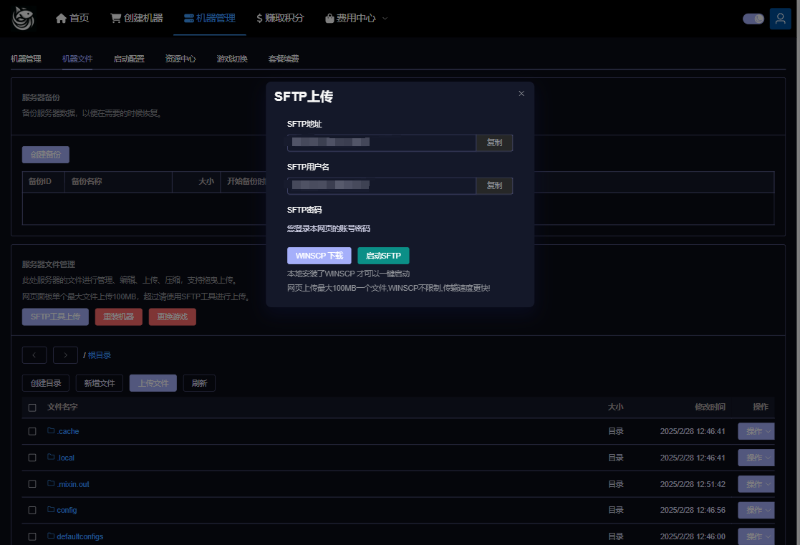Click the site logo in top-left corner
Screen dimensions: 800x545
click(x=20, y=18)
